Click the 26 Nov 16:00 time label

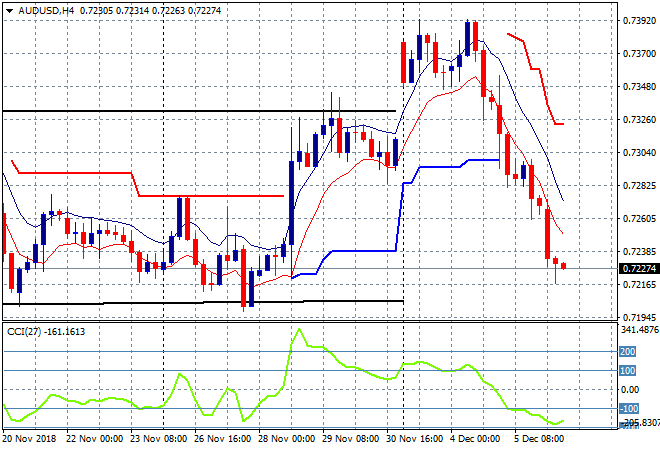(223, 439)
